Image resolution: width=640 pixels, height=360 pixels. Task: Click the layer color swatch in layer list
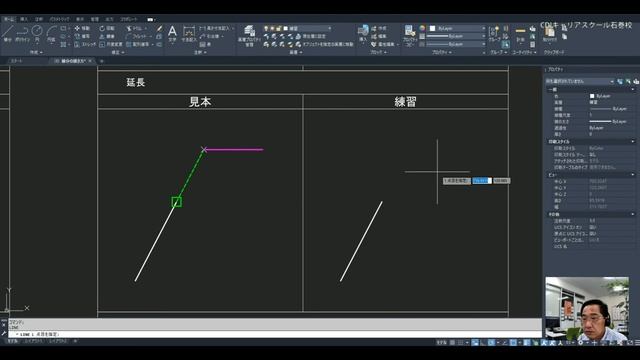pyautogui.click(x=286, y=29)
